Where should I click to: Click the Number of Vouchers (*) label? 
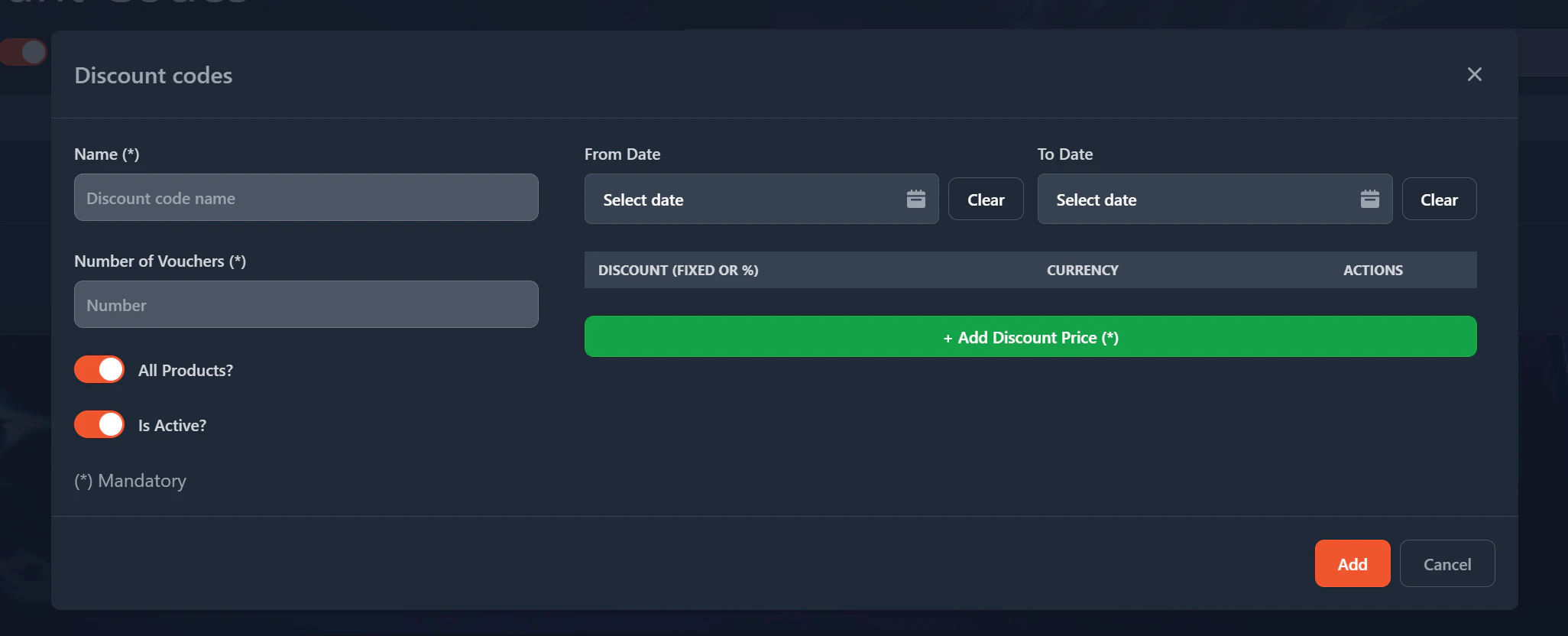(x=160, y=261)
